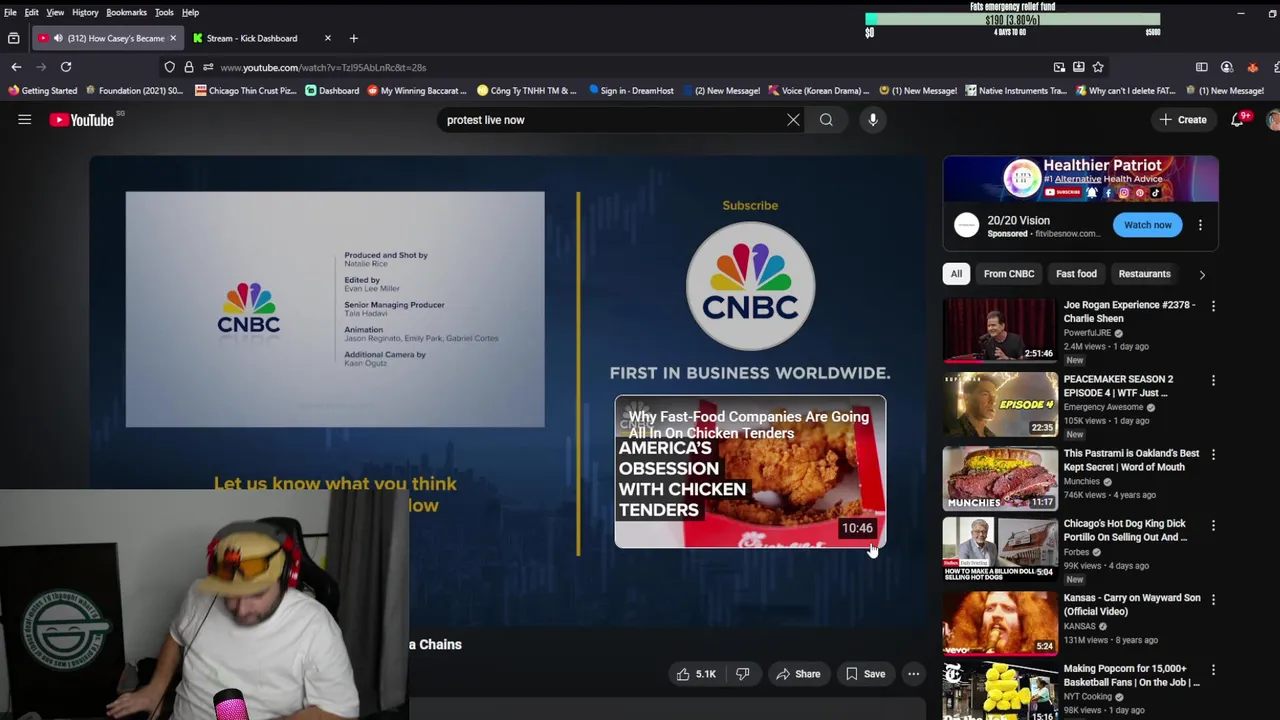Screen dimensions: 1280x720
Task: Open site permissions icon in address bar
Action: tap(207, 67)
